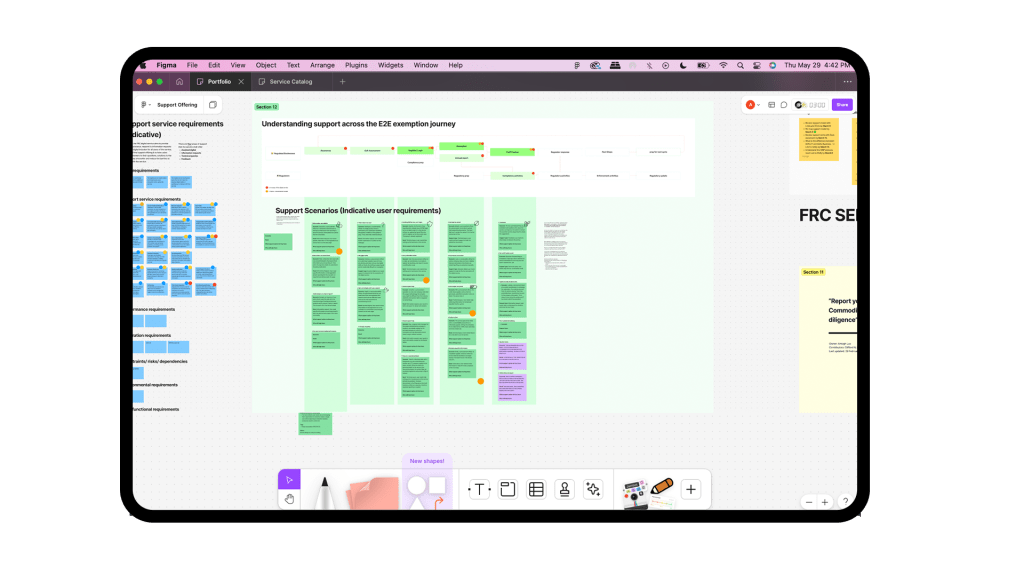
Task: Select the Move arrow tool
Action: [x=289, y=480]
